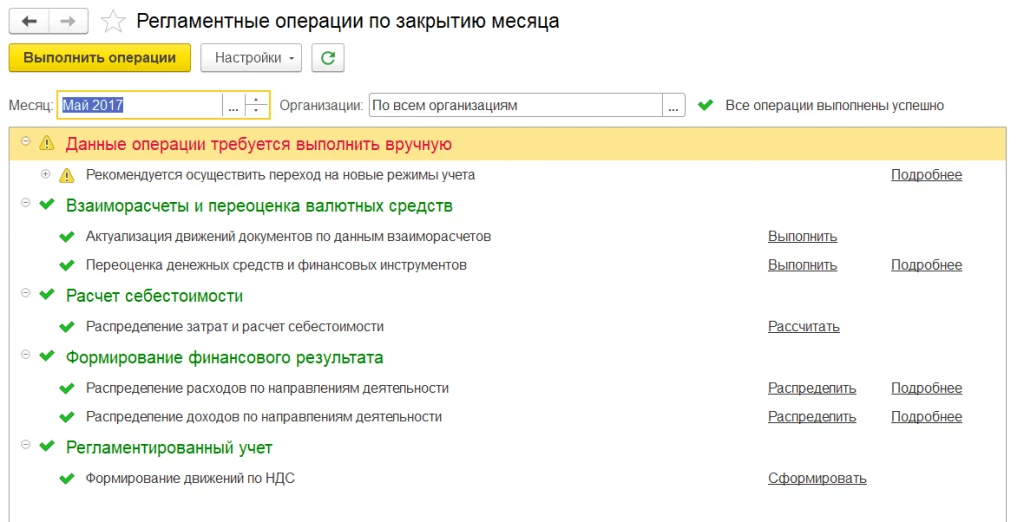Click the 'Сформировать' link
1024x522 pixels.
[817, 478]
